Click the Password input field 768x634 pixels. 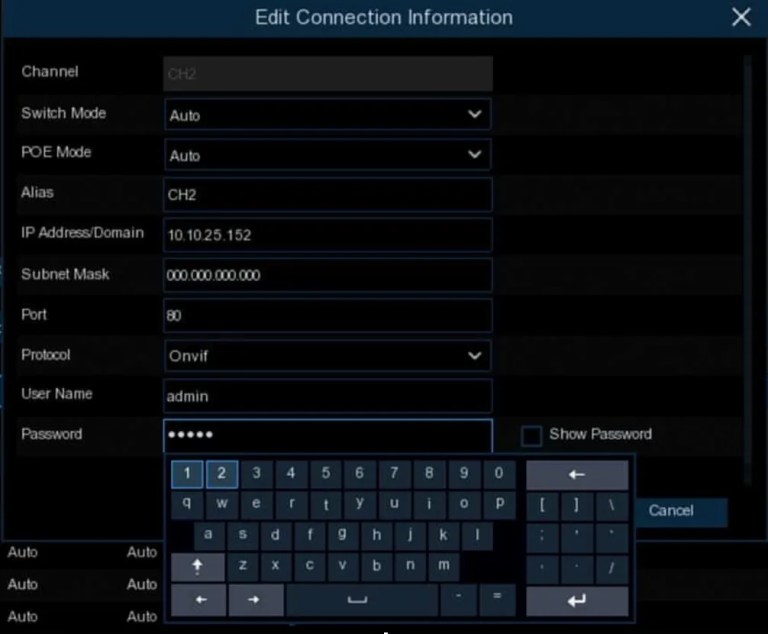click(x=327, y=435)
